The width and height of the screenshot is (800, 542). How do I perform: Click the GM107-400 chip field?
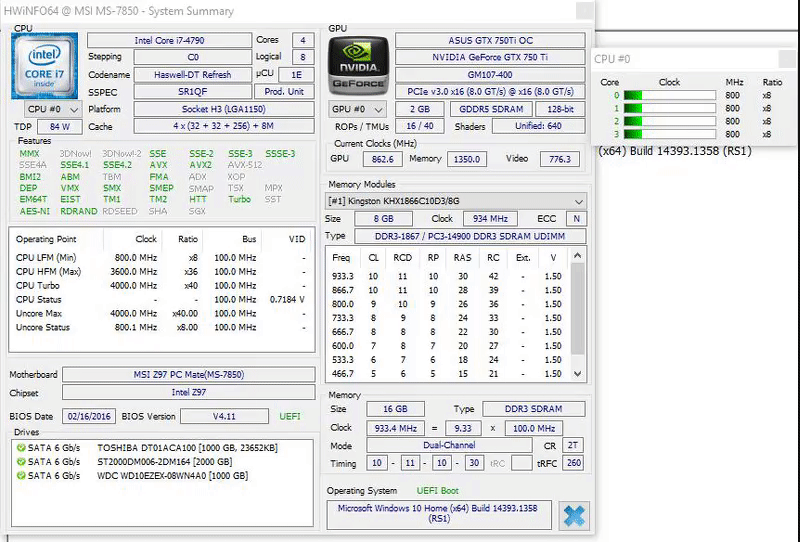pos(490,75)
